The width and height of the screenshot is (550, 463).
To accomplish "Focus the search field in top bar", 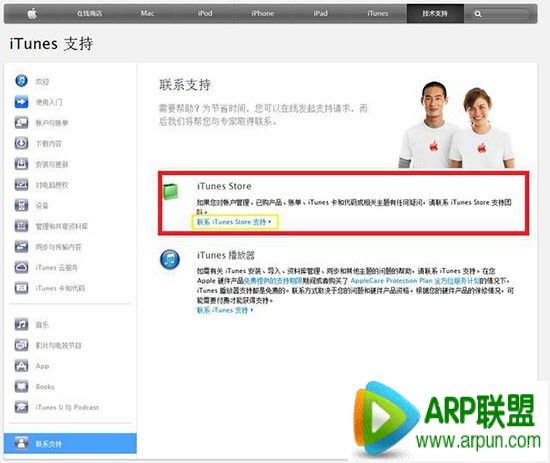I will coord(501,14).
